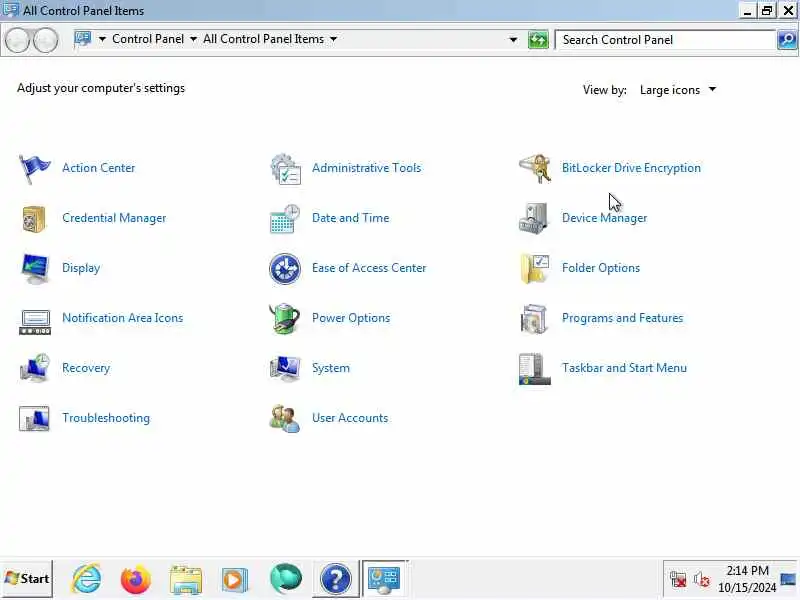
Task: Click the Notification Area Icons link
Action: (122, 318)
